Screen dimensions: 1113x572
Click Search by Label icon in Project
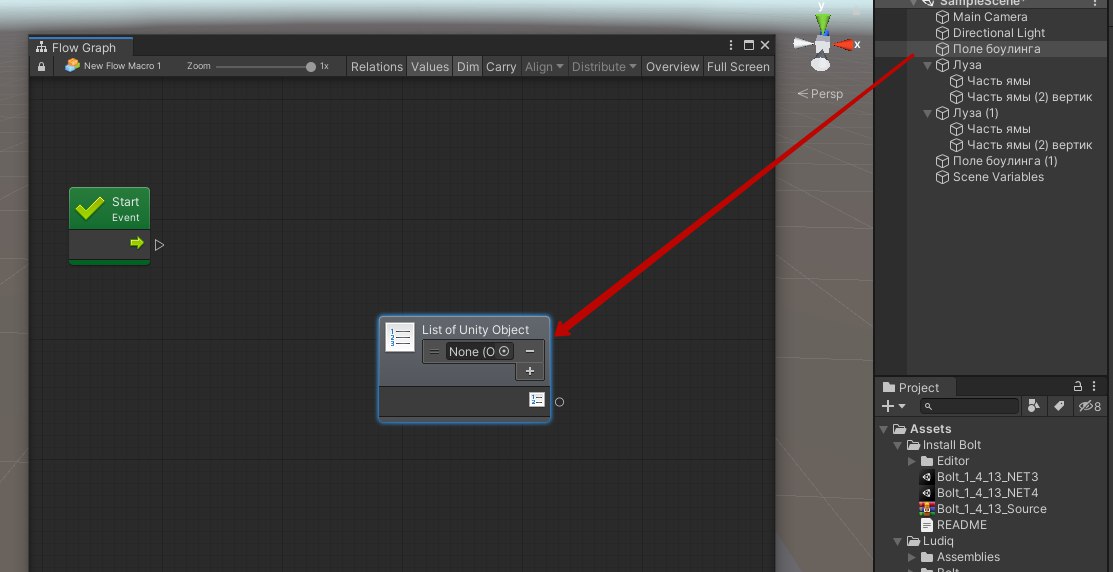click(1059, 406)
